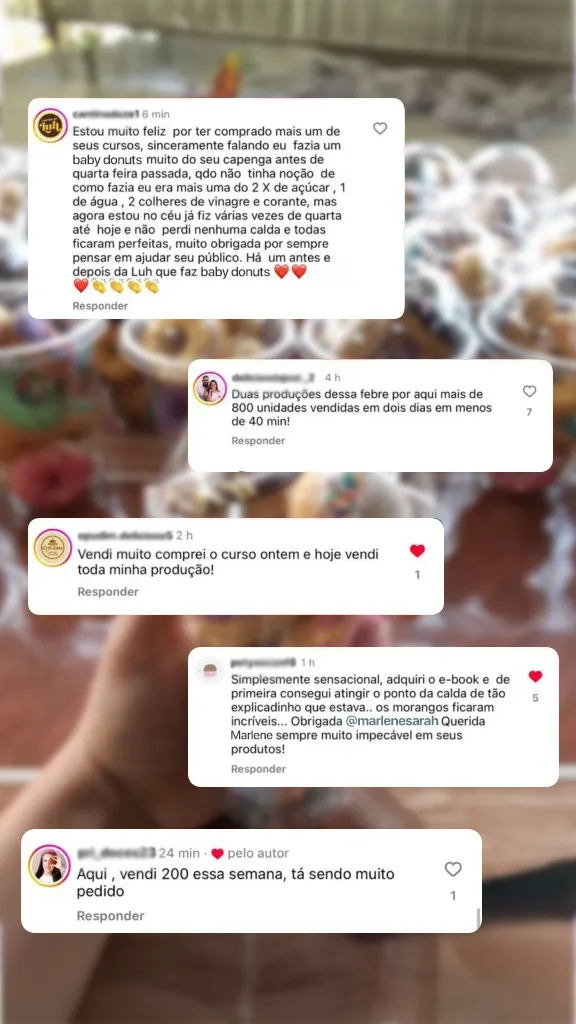576x1024 pixels.
Task: Open the couple photo profile avatar
Action: pos(210,389)
